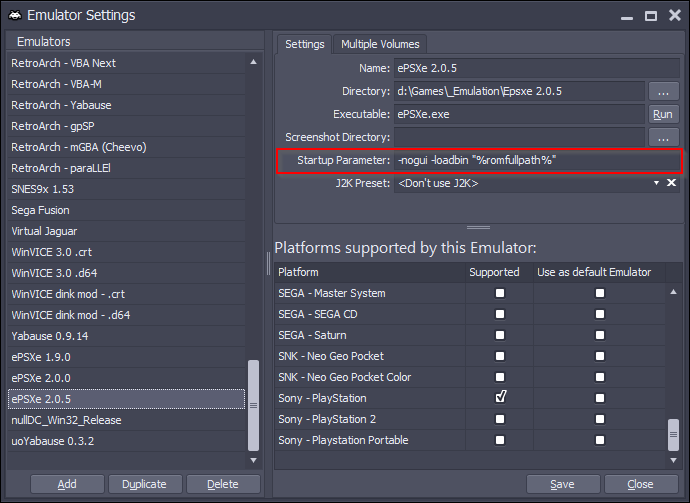This screenshot has width=690, height=503.
Task: Select RetroArch - Yabause emulator
Action: pyautogui.click(x=126, y=105)
